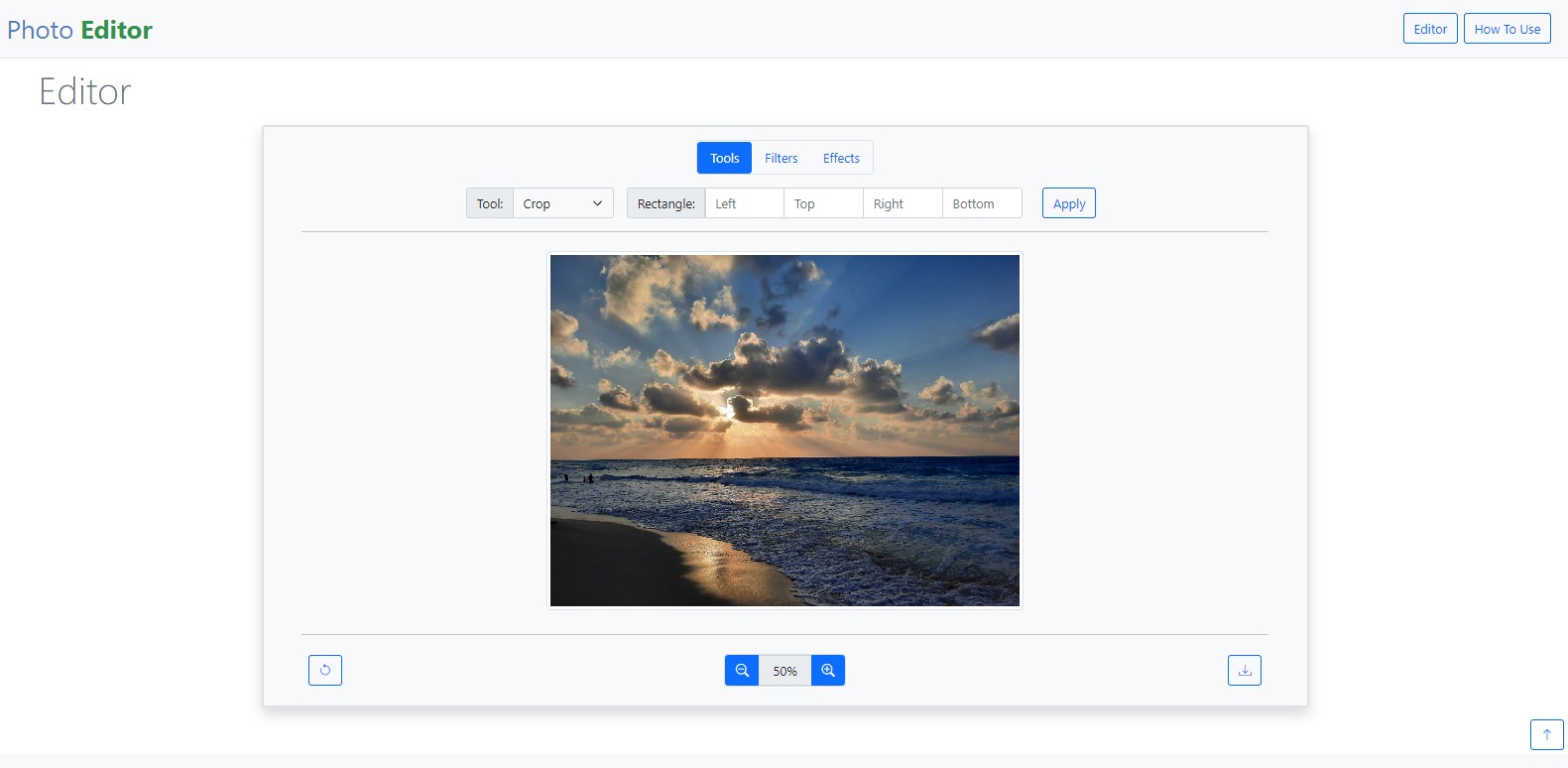Zoom out with the magnifier minus icon
This screenshot has width=1568, height=768.
[x=742, y=671]
